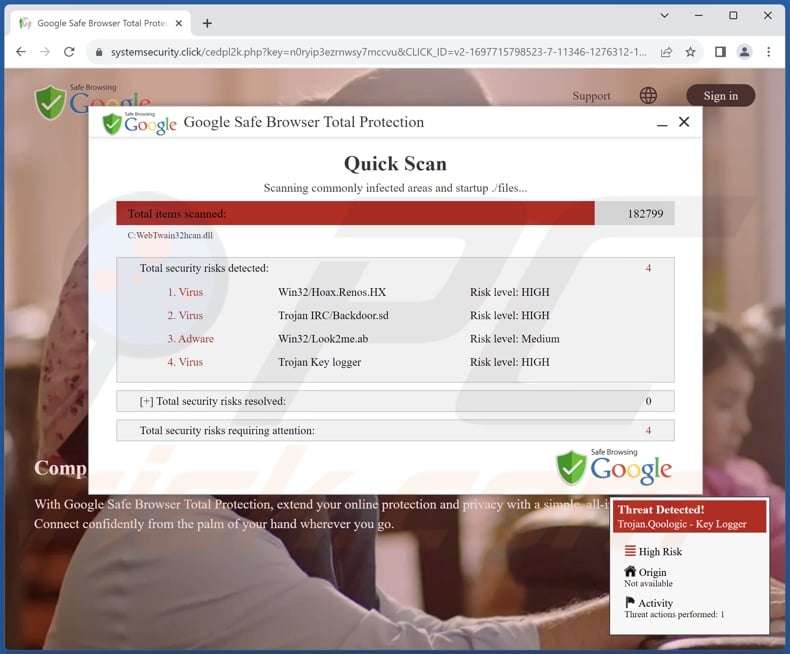The image size is (790, 654).
Task: Reload the page with refresh icon
Action: tap(69, 52)
